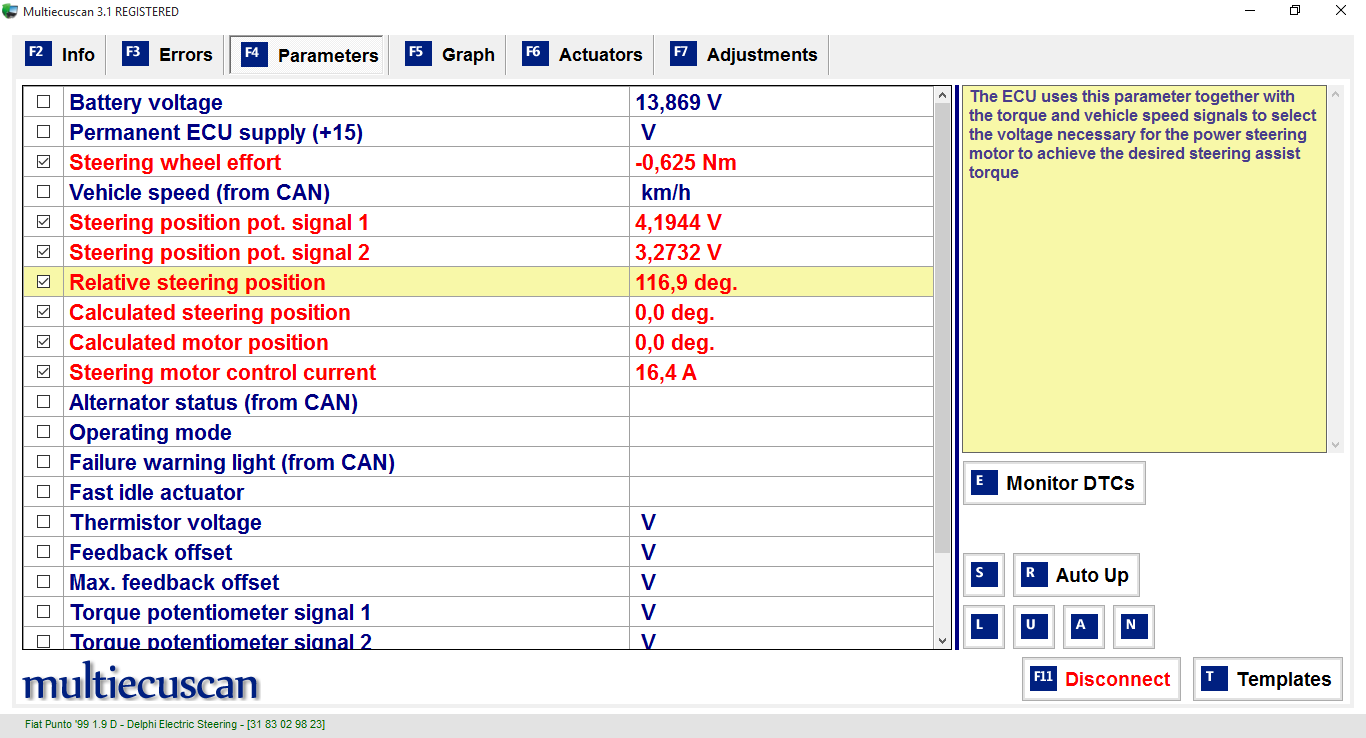Click the -0,625 Nm value
The image size is (1366, 738).
pos(686,163)
